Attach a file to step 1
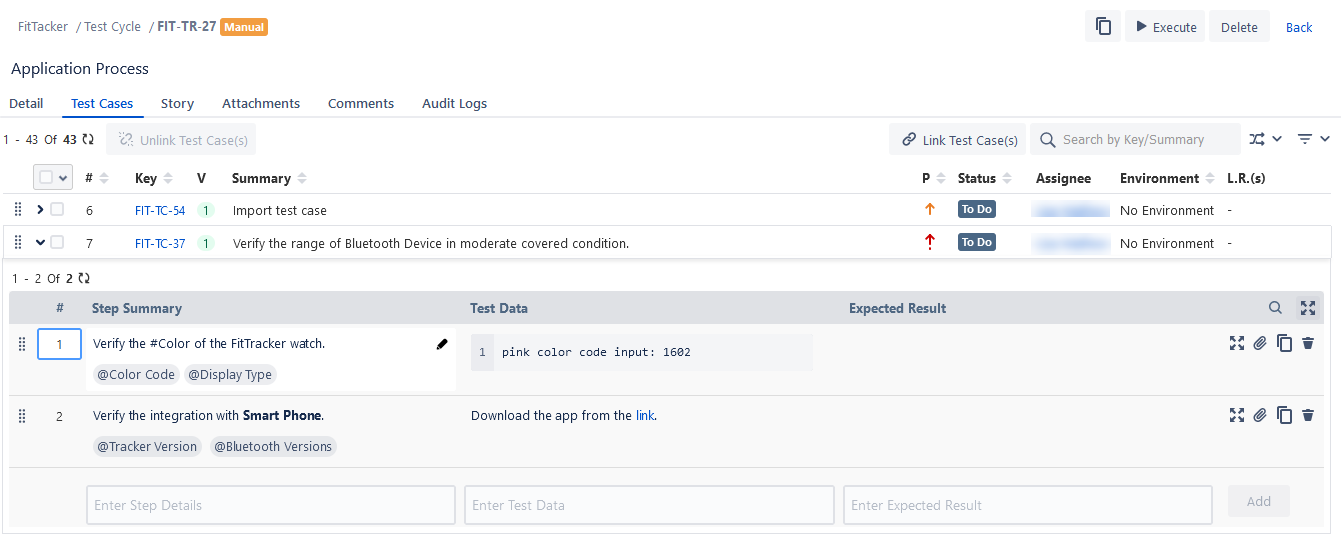 click(1260, 343)
